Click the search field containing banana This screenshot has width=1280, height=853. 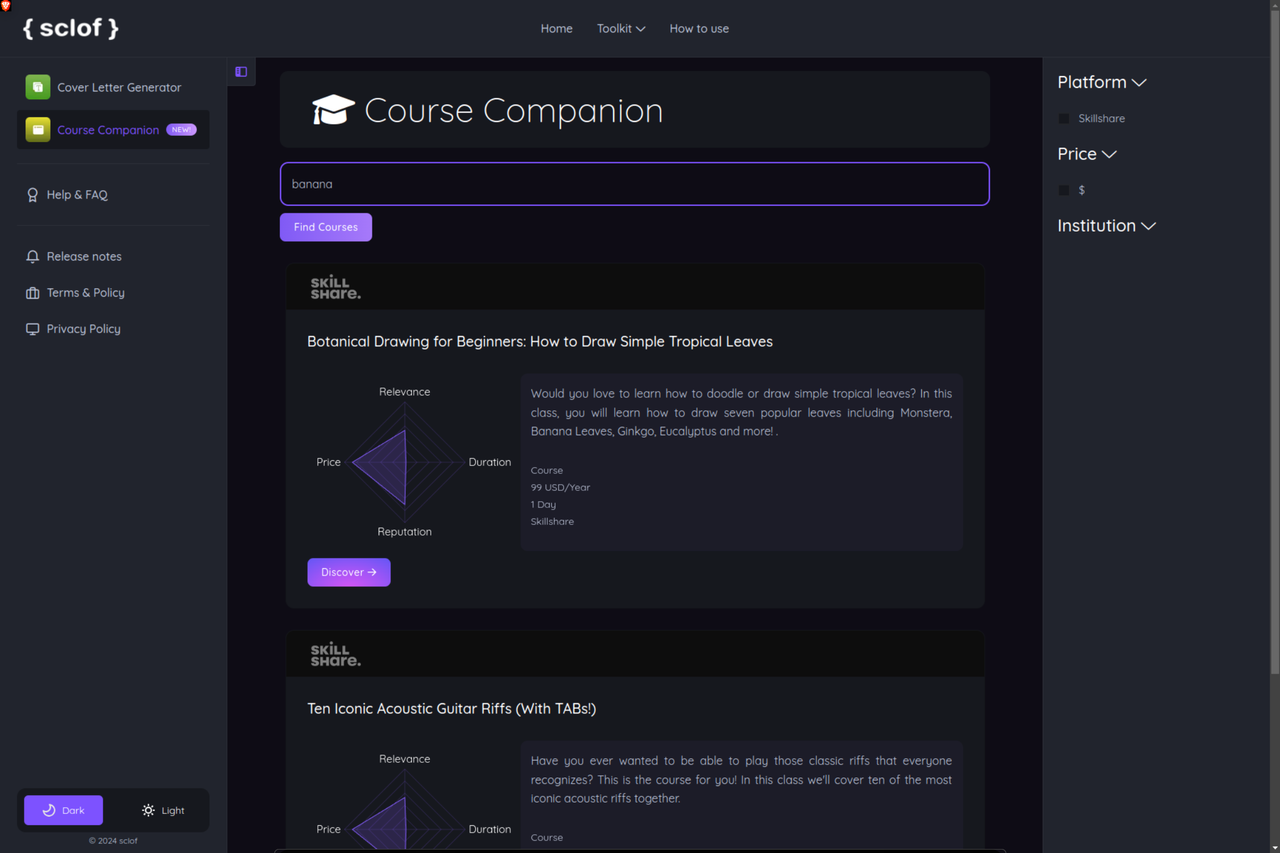click(635, 184)
